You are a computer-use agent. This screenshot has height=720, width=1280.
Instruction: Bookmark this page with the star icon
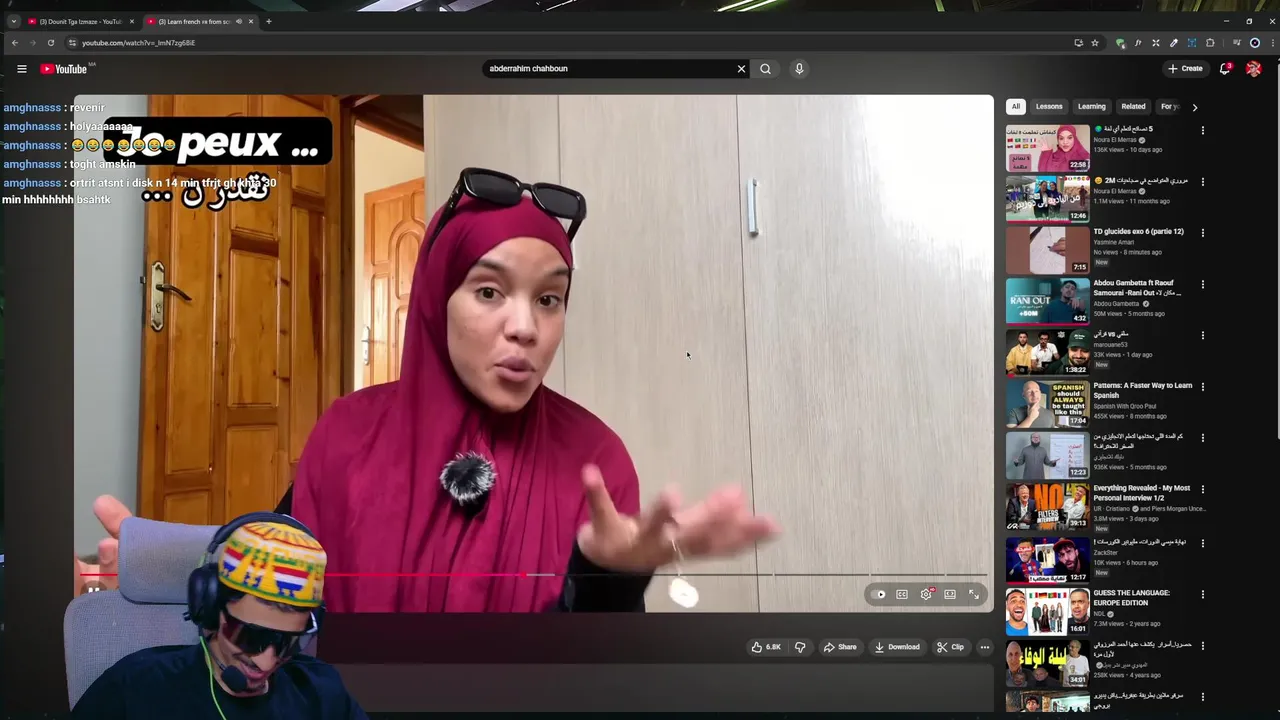coord(1095,43)
